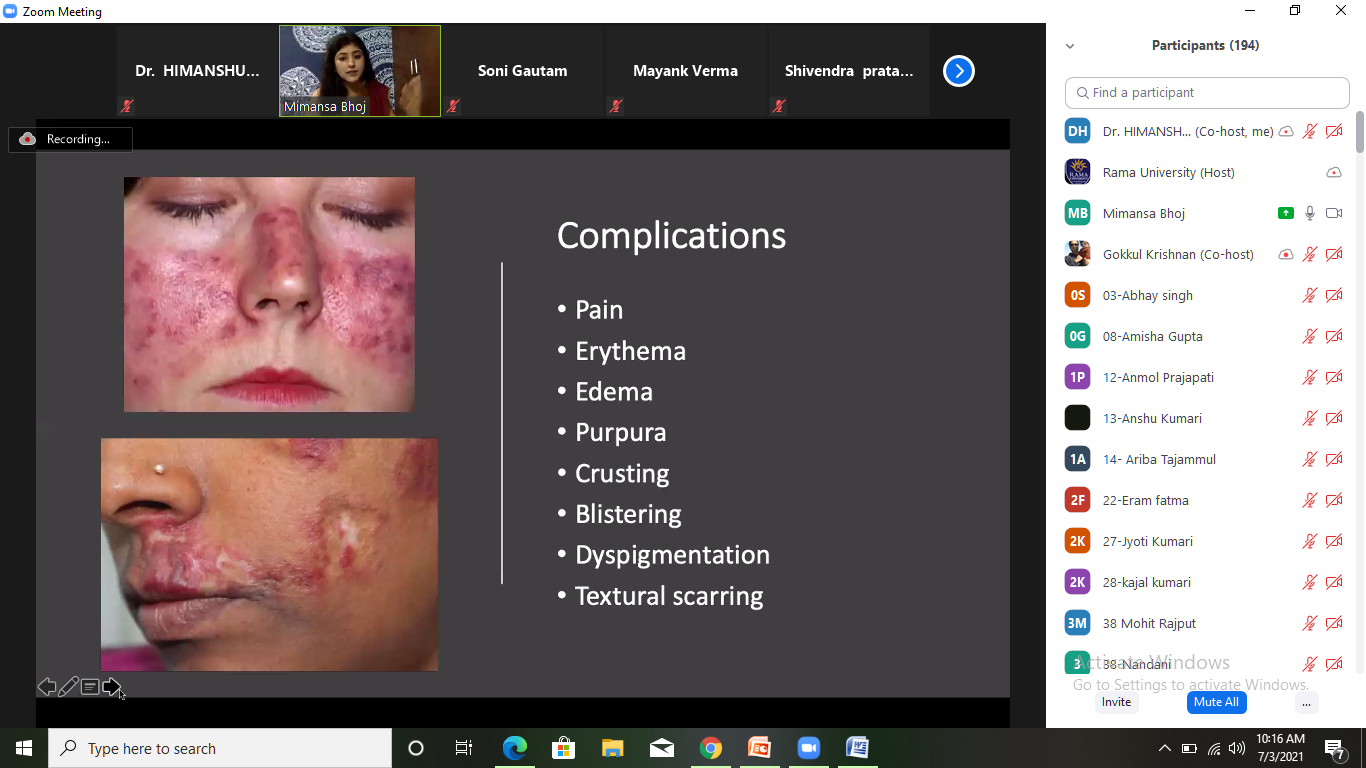Click Rama University's recording cloud icon
The height and width of the screenshot is (768, 1366).
click(x=1334, y=172)
